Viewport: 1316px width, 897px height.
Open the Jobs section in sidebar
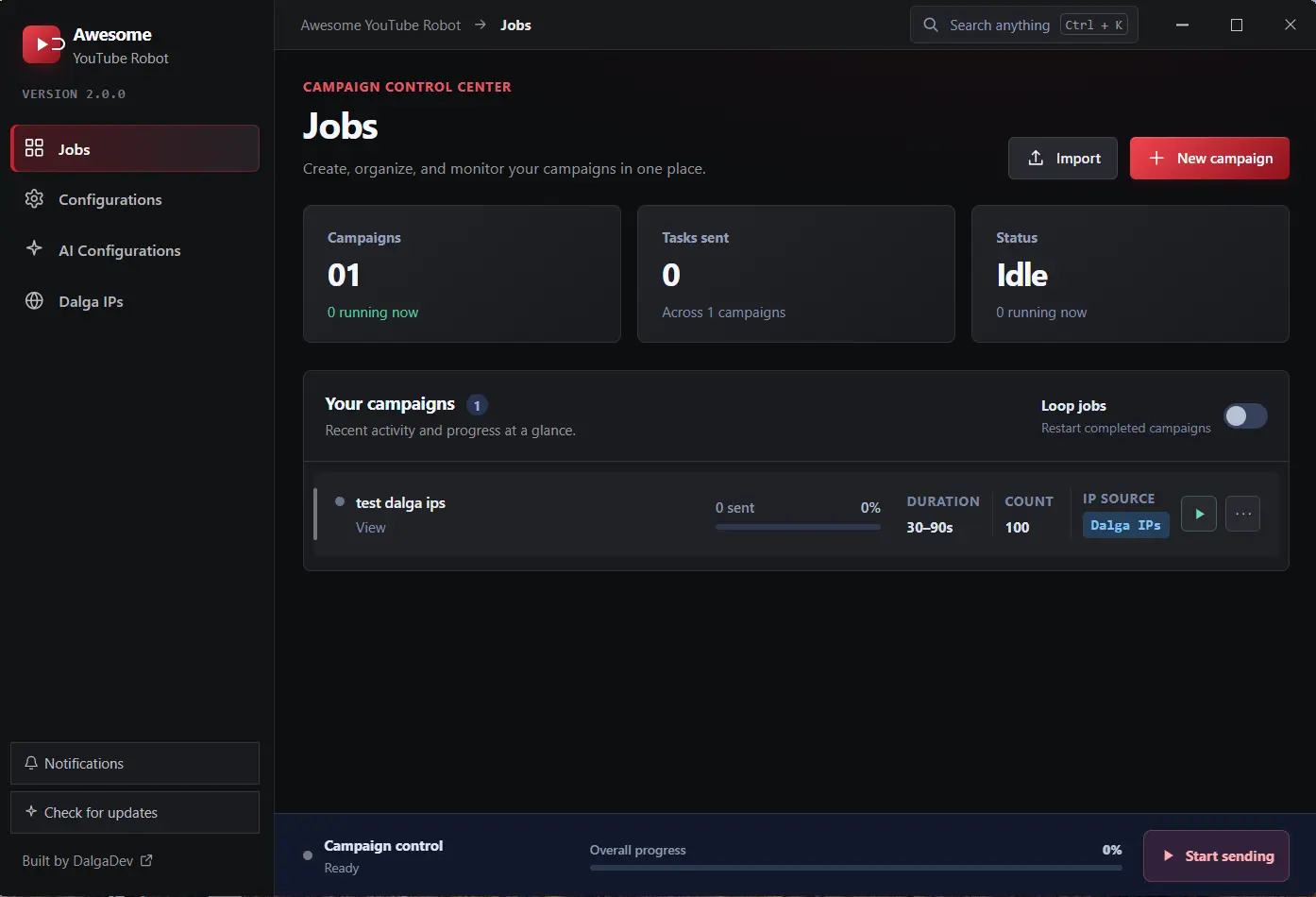[135, 148]
